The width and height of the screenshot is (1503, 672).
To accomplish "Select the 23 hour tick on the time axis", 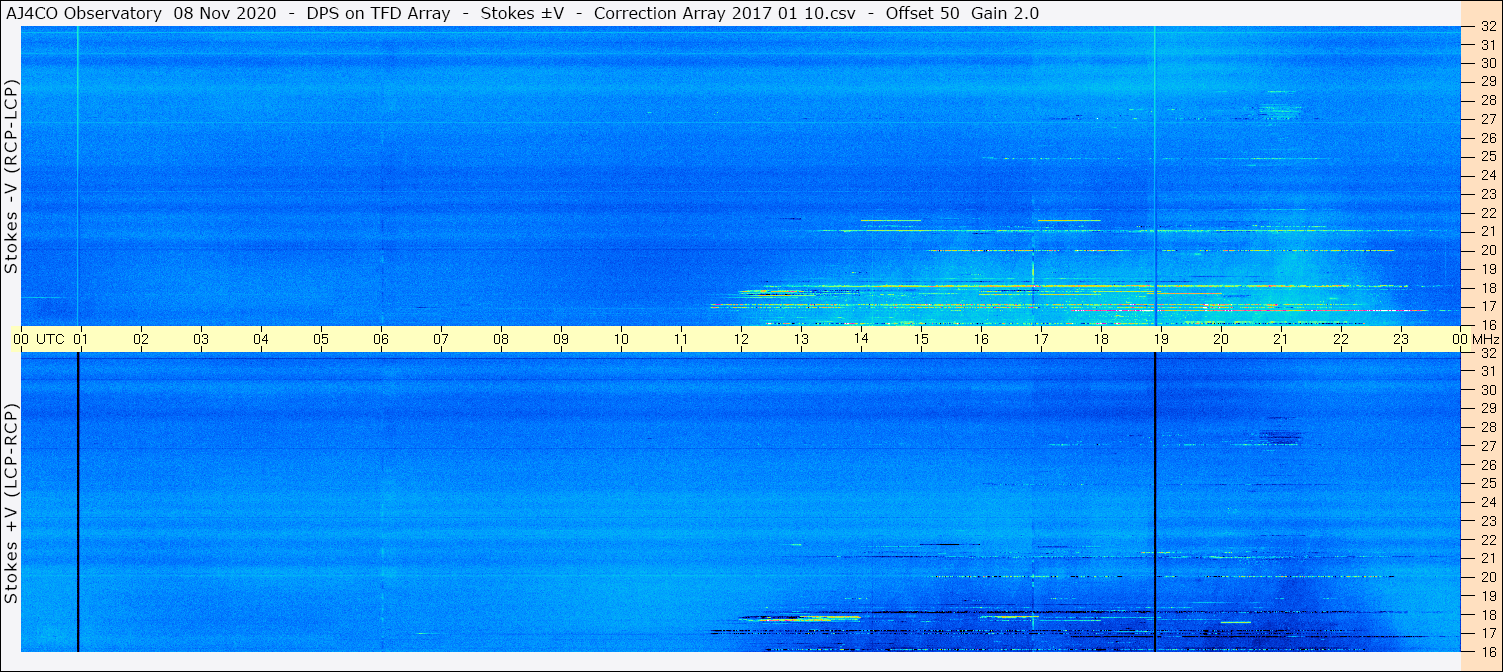I will tap(1401, 339).
